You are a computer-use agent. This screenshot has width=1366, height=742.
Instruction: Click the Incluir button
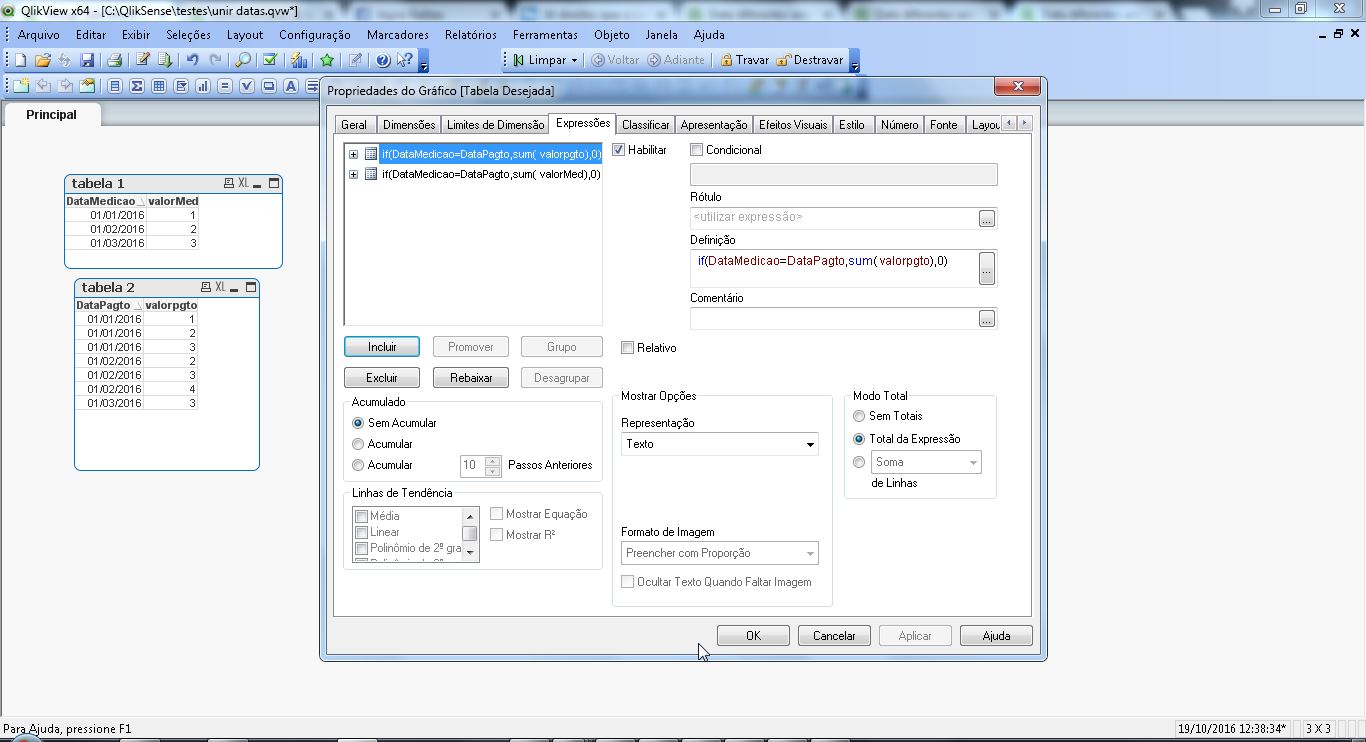tap(382, 347)
